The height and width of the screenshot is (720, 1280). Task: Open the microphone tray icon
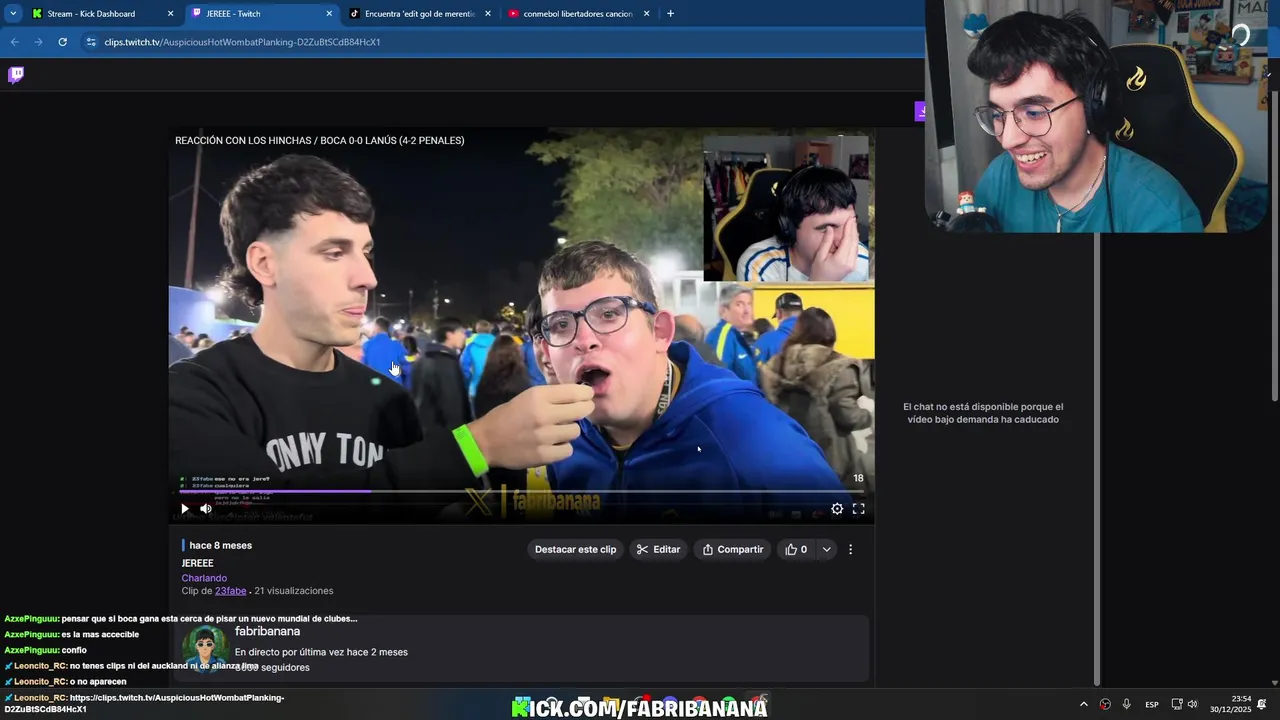1127,704
